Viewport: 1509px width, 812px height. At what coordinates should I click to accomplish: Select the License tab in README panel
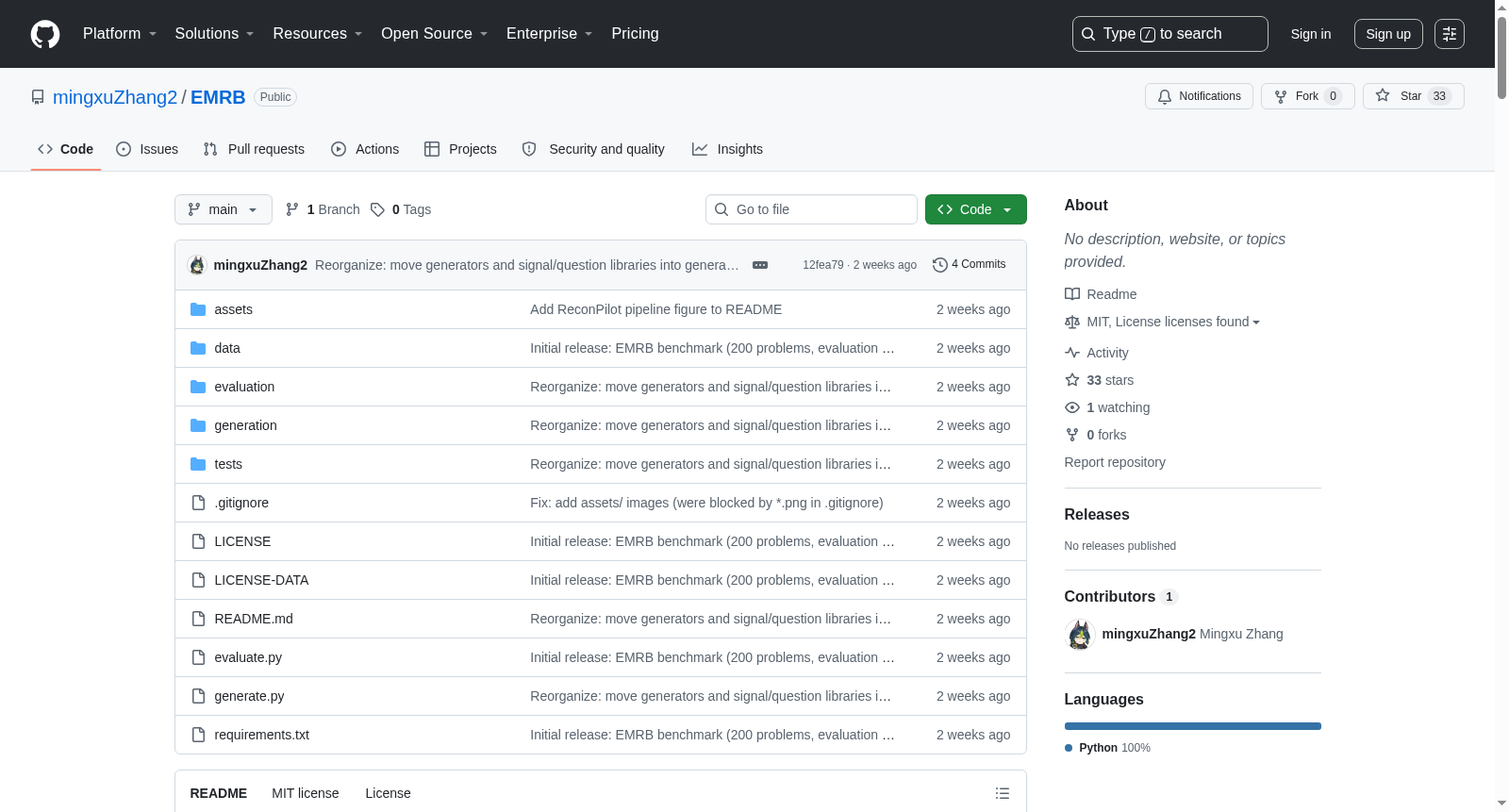tap(389, 793)
